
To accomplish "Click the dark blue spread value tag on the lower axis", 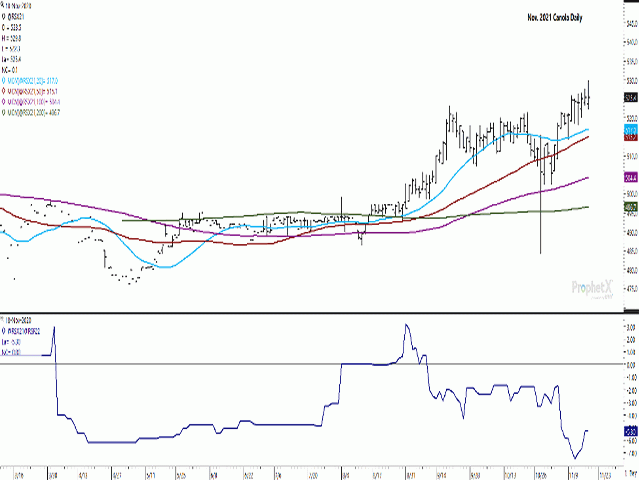I will point(631,431).
